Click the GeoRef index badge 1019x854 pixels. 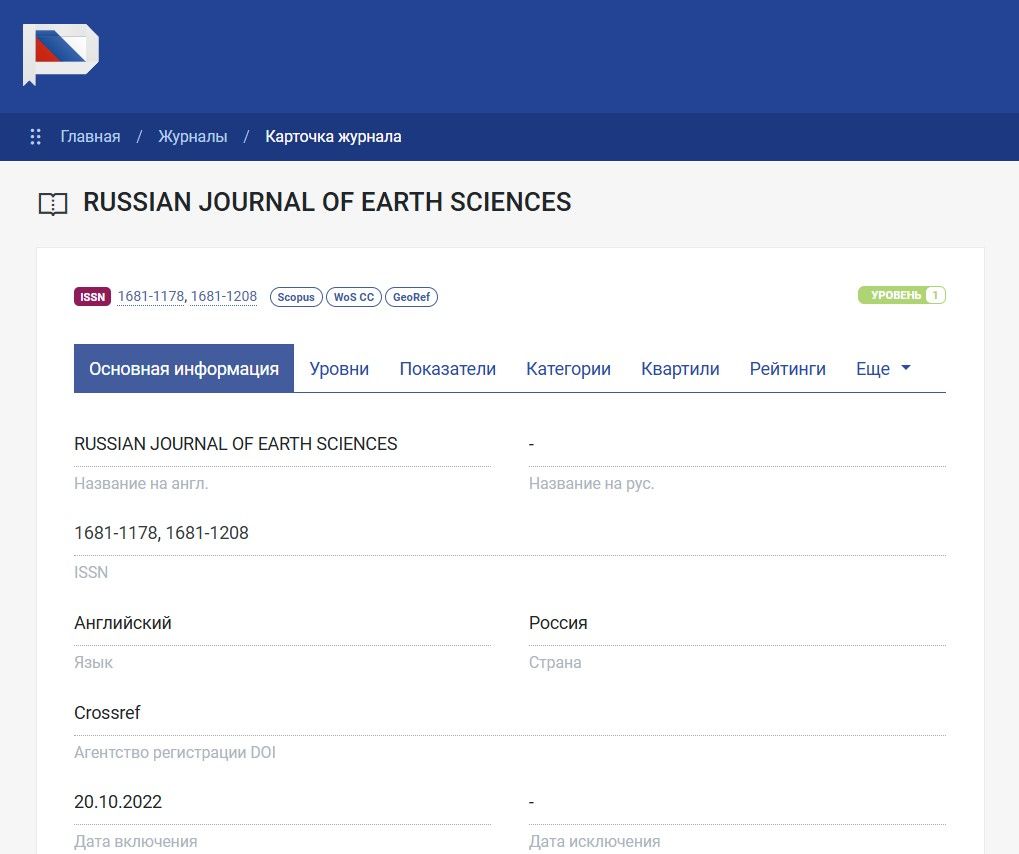pyautogui.click(x=411, y=297)
